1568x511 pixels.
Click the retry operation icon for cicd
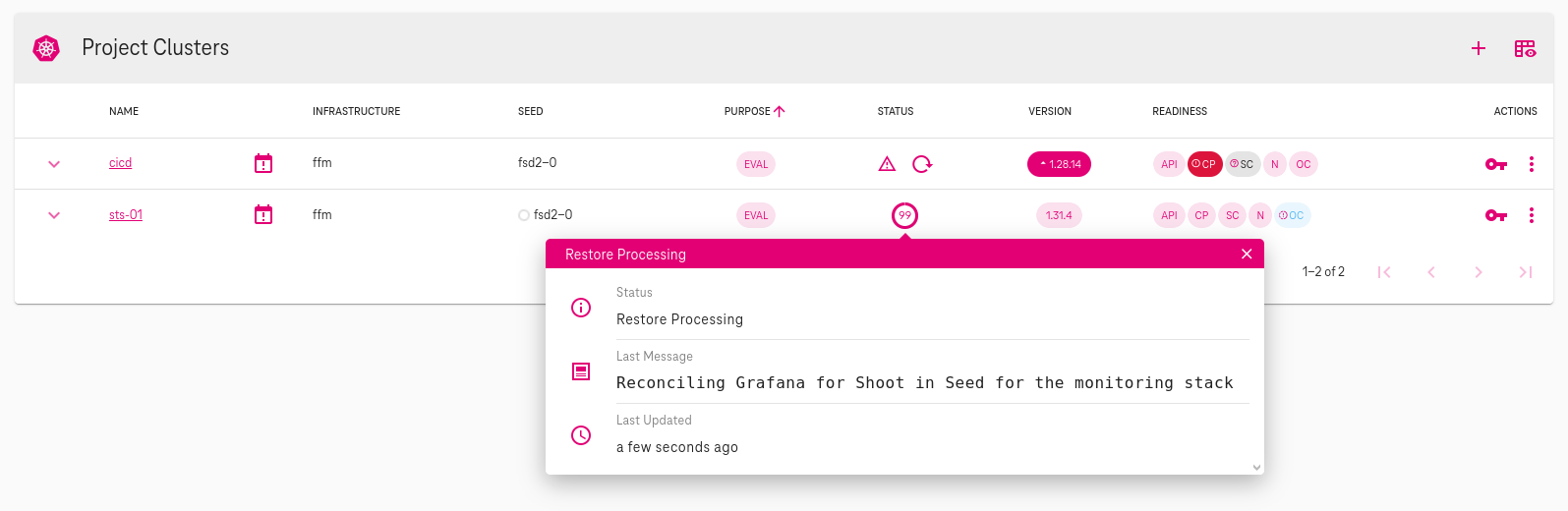point(922,164)
